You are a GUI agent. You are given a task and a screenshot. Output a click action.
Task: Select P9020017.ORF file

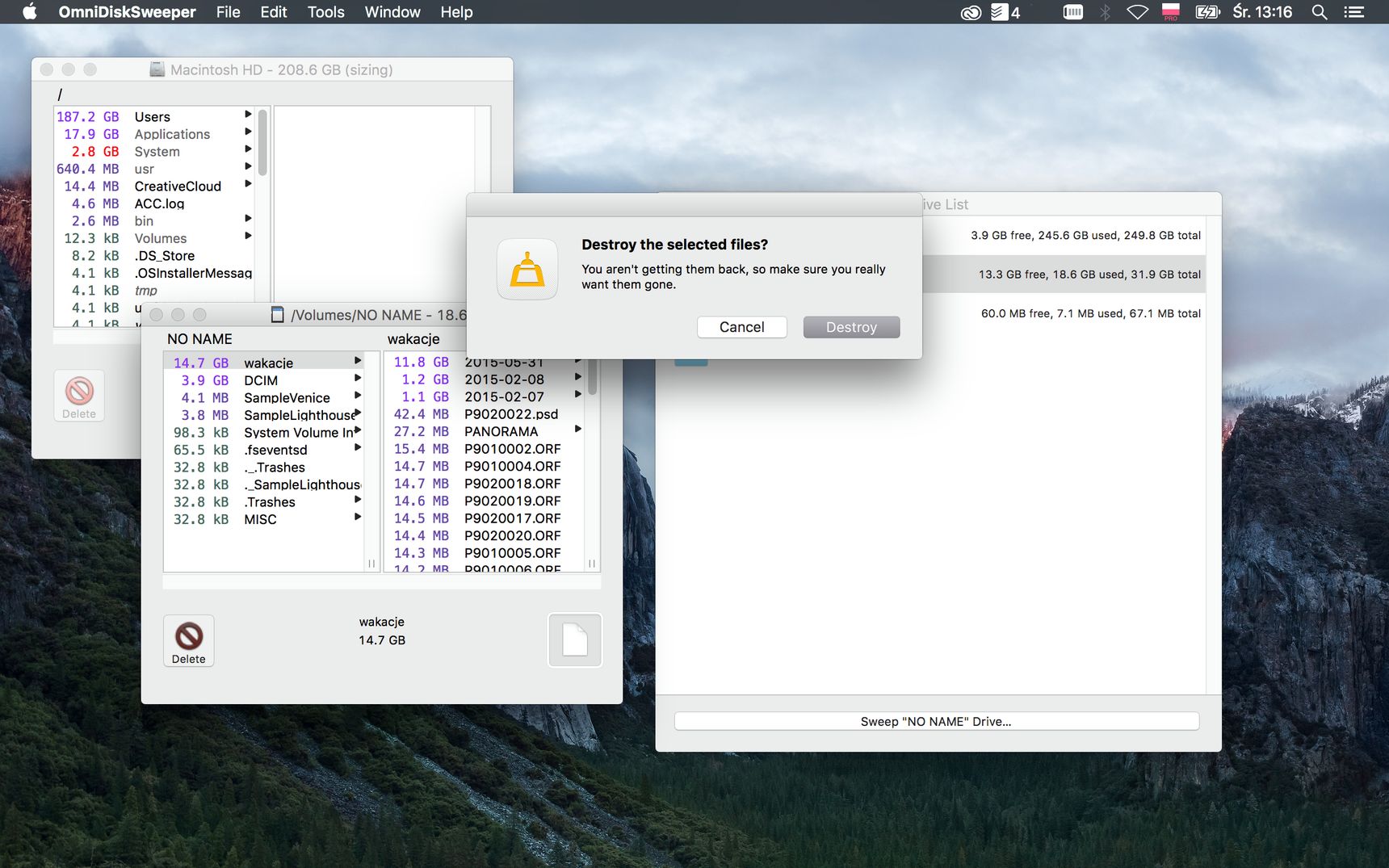pos(483,518)
